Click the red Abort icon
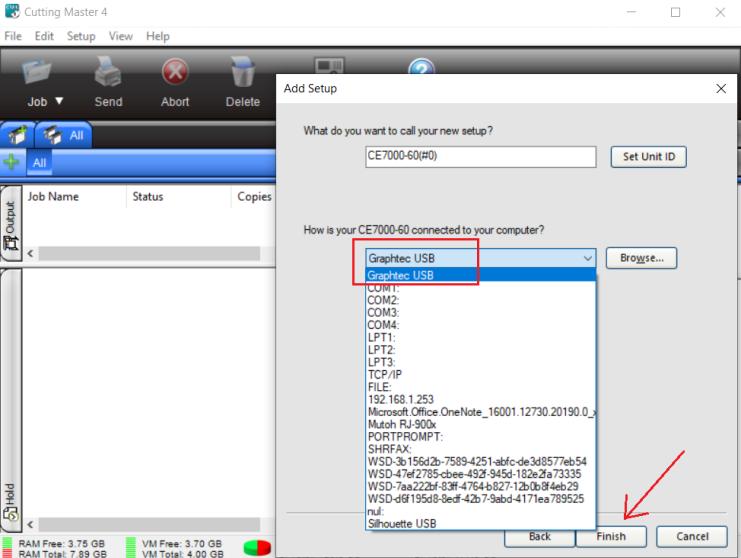The width and height of the screenshot is (741, 558). pyautogui.click(x=175, y=72)
